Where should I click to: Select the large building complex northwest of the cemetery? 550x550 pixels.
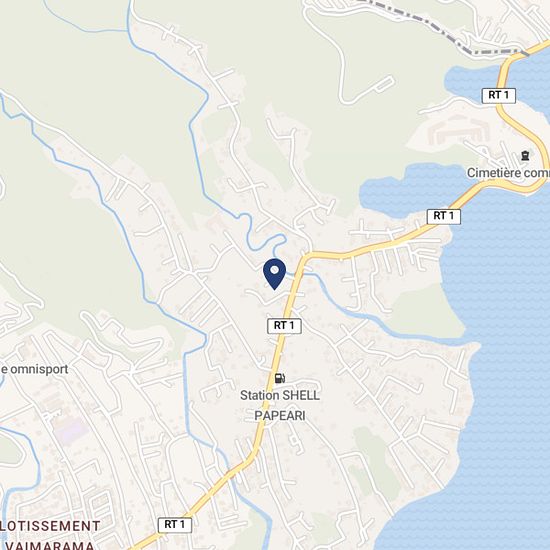(458, 130)
